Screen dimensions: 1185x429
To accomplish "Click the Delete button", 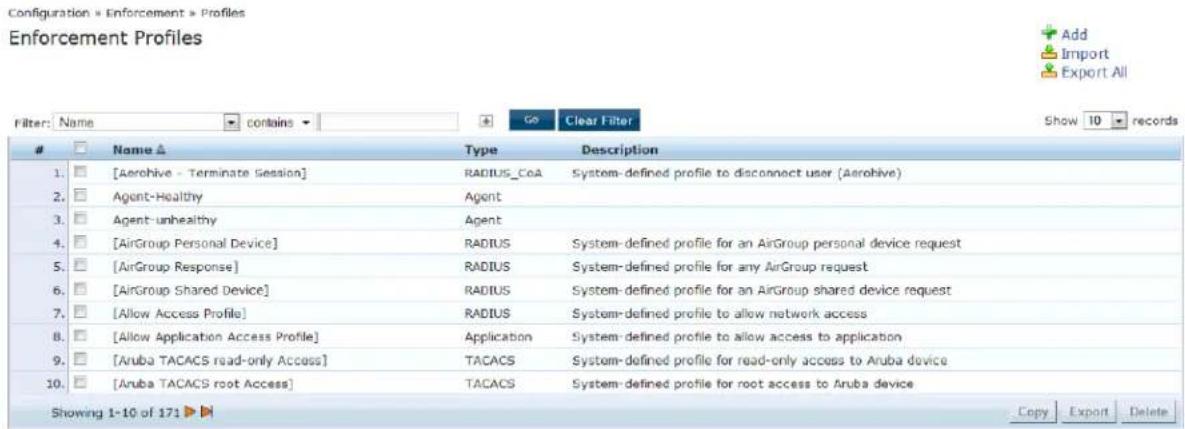I will 1149,412.
